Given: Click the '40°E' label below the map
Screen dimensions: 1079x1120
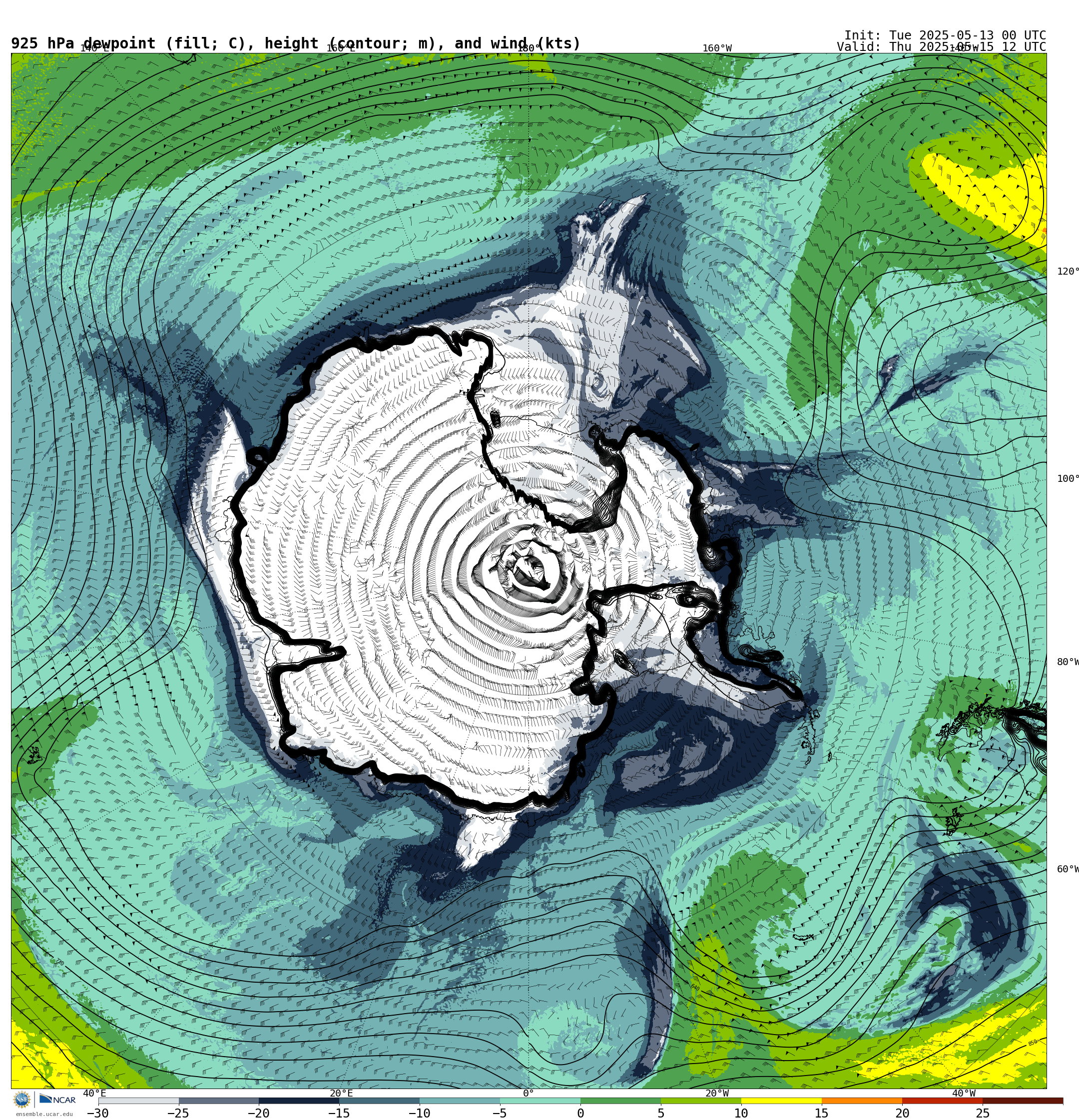Looking at the screenshot, I should [x=94, y=1094].
